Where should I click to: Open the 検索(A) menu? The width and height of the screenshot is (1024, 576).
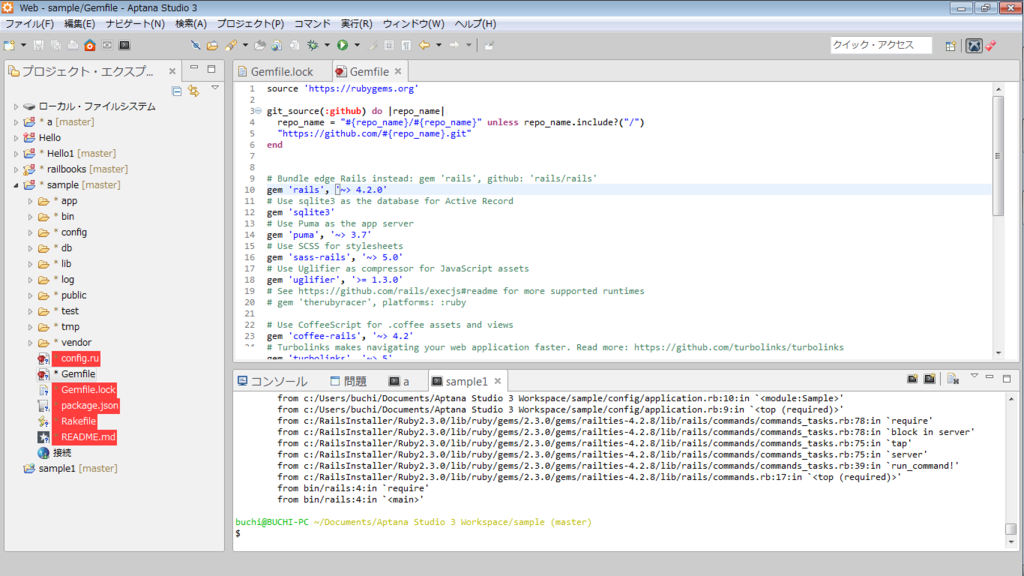[x=191, y=24]
